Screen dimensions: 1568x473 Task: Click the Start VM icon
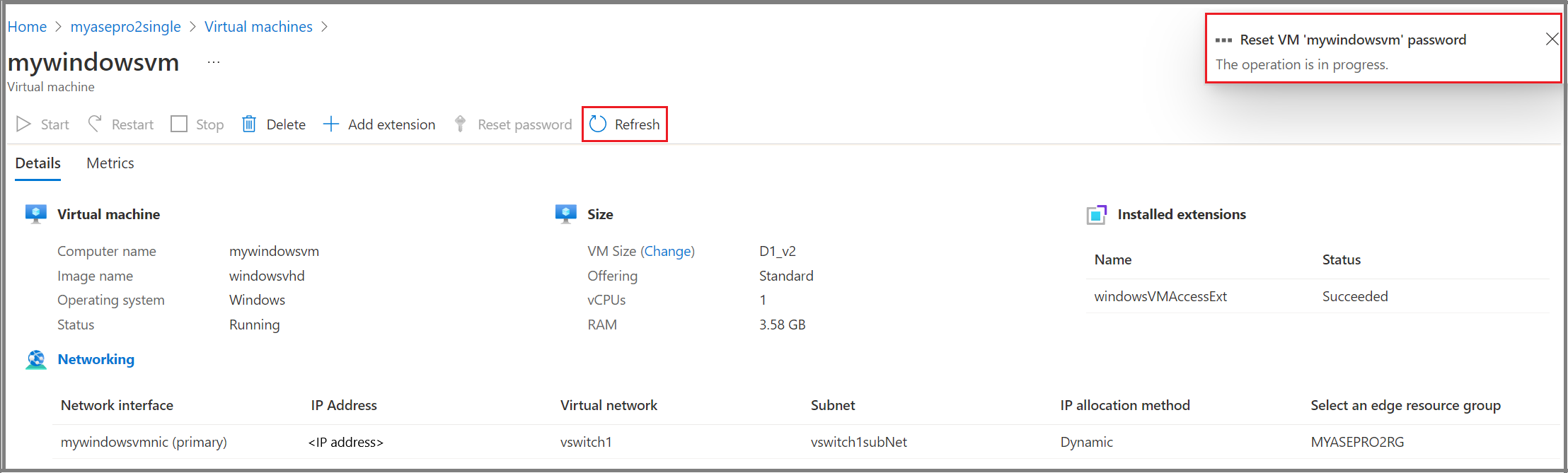pyautogui.click(x=23, y=124)
